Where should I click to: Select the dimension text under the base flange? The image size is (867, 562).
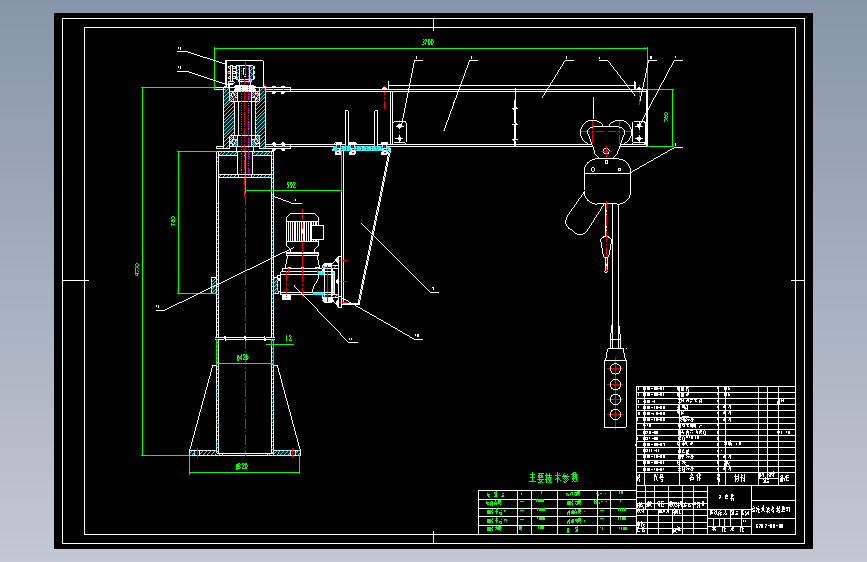242,466
